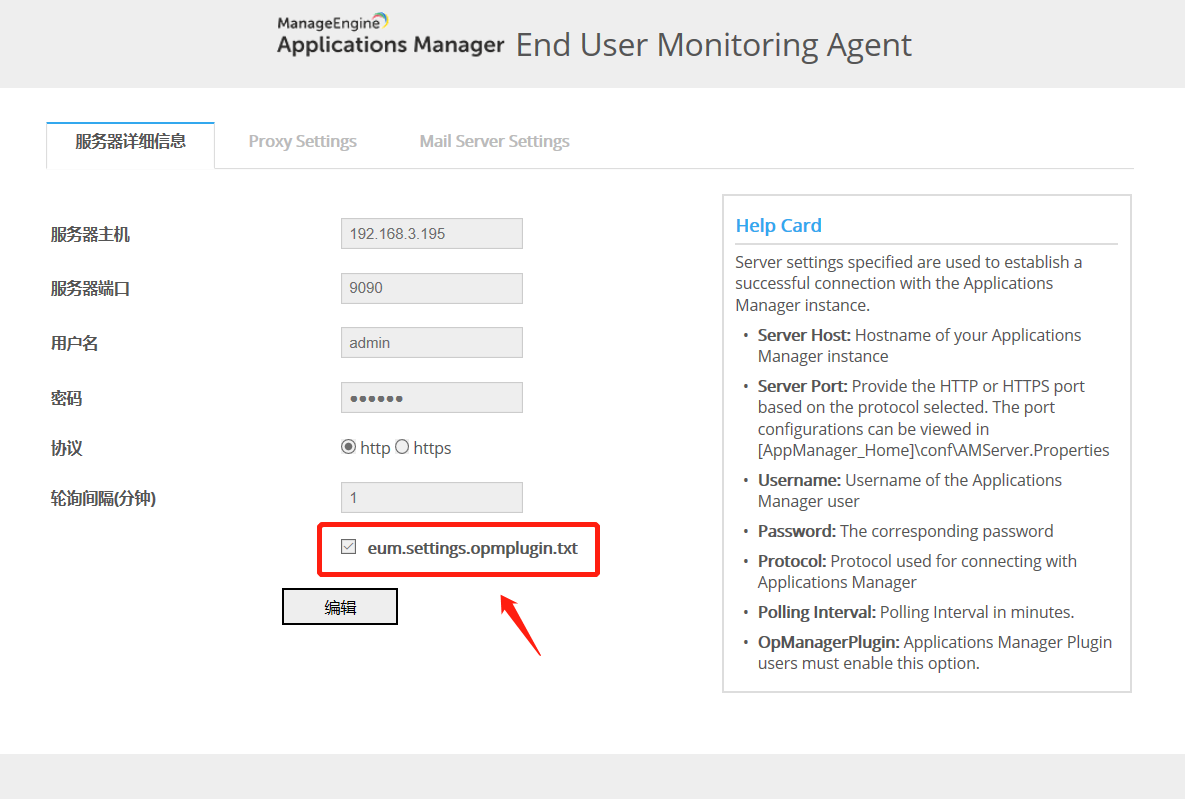Click the [AppManager_Home]\conf\AMServer.Properties path text

point(933,451)
